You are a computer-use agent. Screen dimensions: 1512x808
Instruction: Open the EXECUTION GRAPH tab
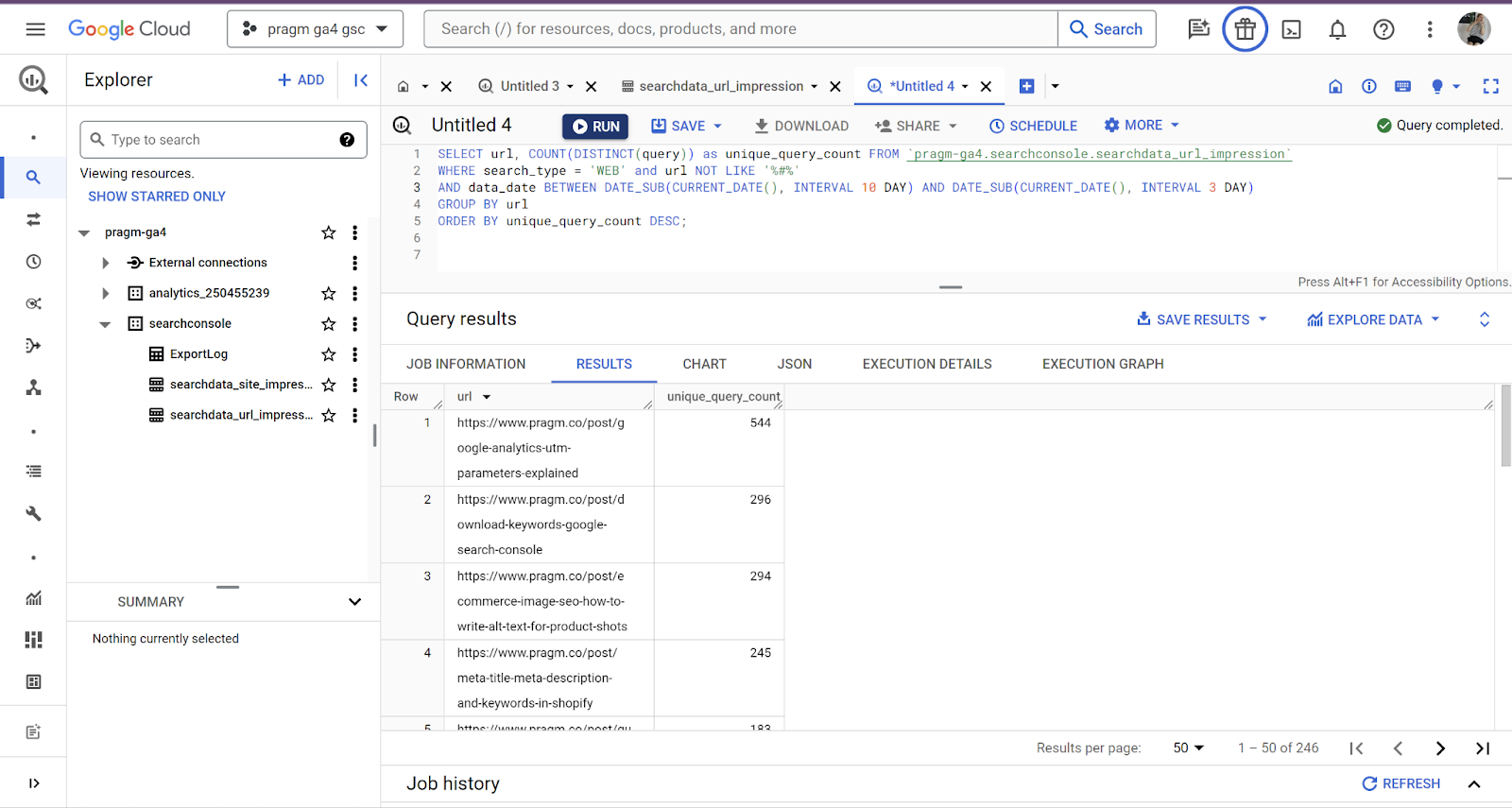coord(1103,364)
